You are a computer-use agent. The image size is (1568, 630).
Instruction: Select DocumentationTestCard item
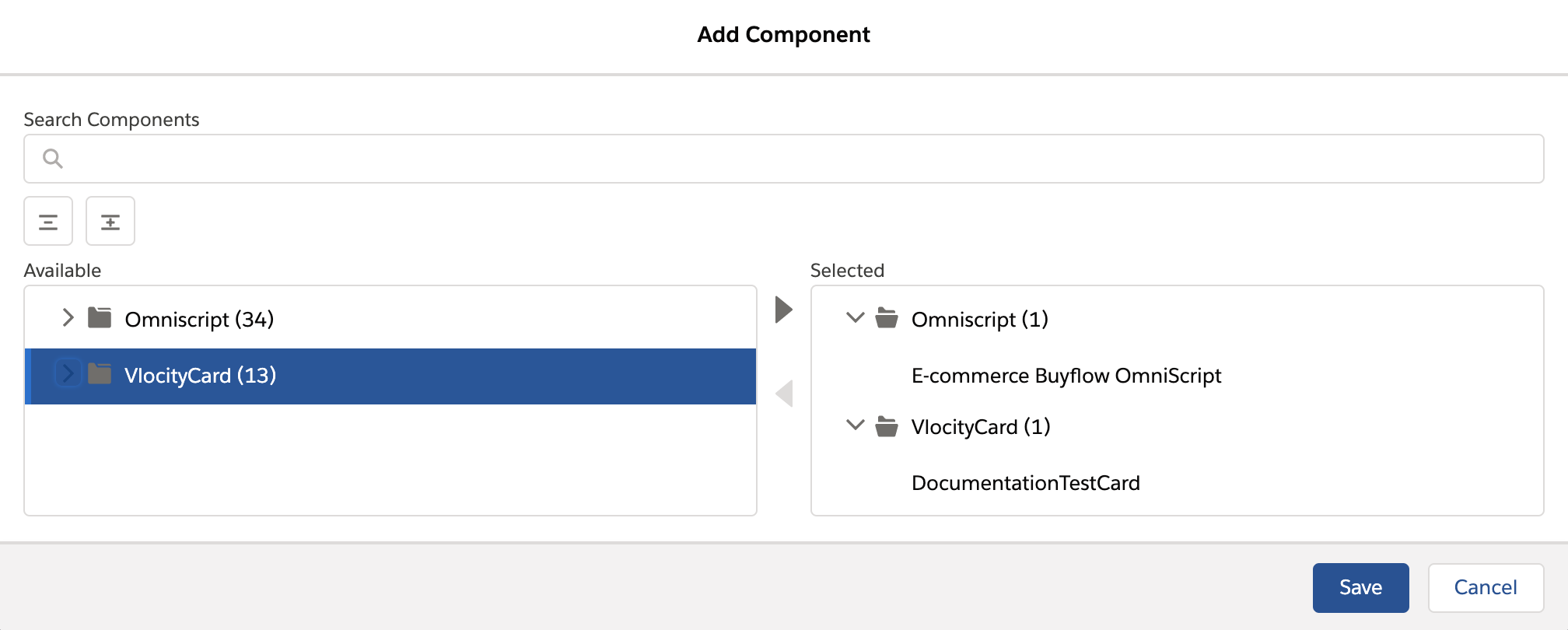coord(1026,483)
